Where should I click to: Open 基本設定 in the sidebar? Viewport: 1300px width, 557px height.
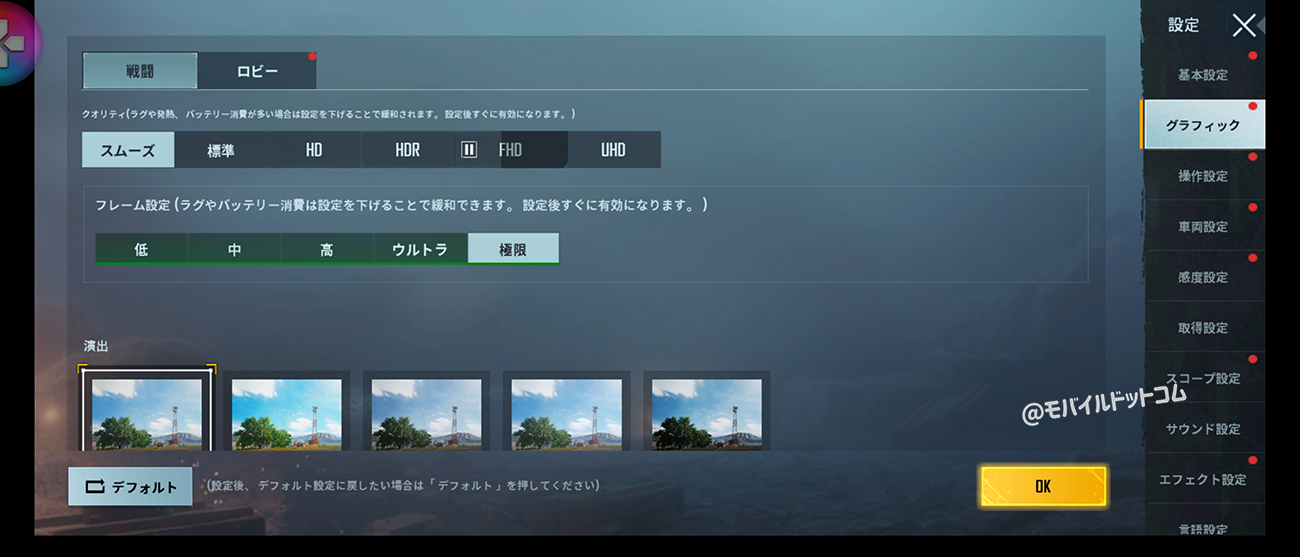(x=1202, y=75)
